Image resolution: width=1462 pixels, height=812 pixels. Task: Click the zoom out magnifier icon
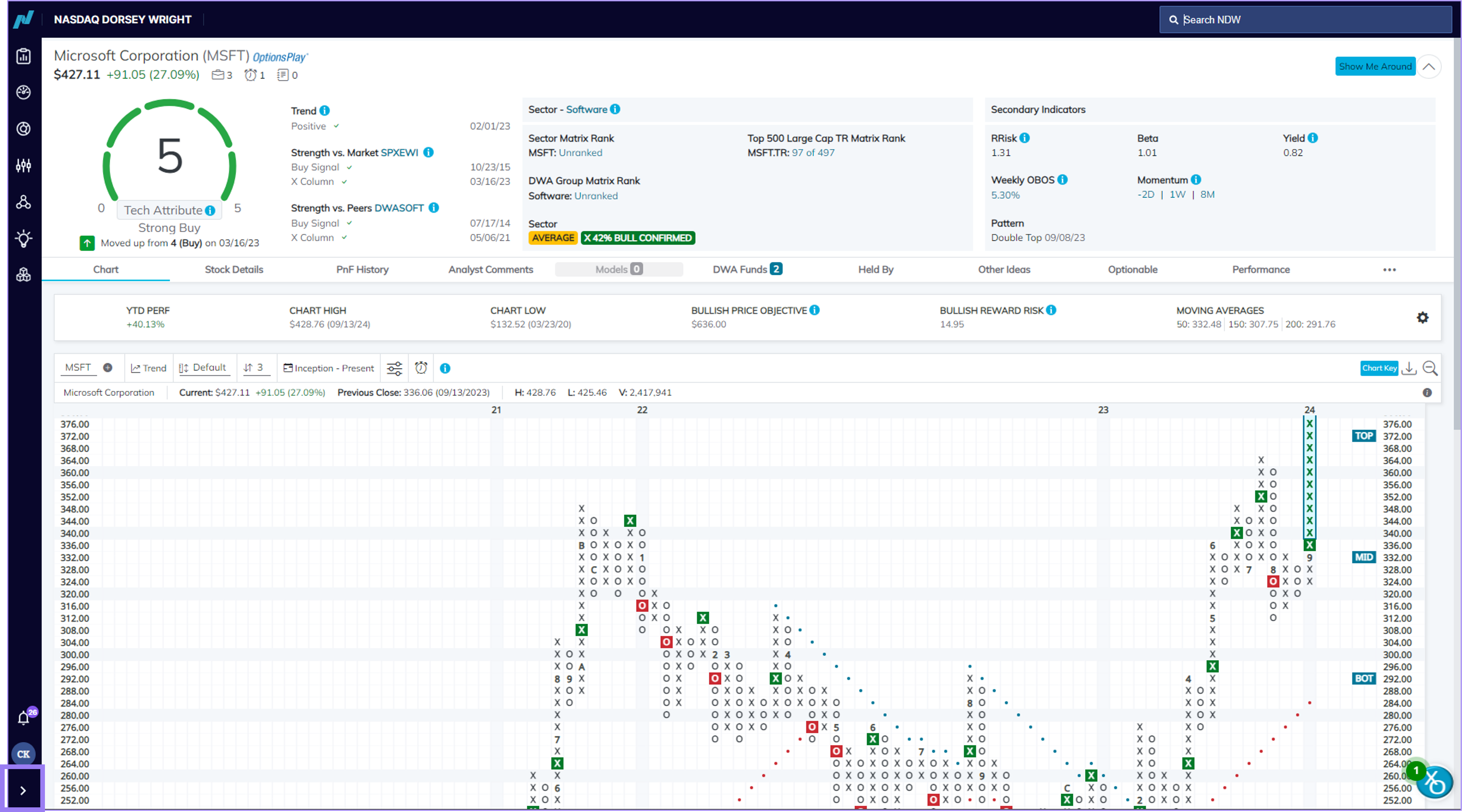1430,368
